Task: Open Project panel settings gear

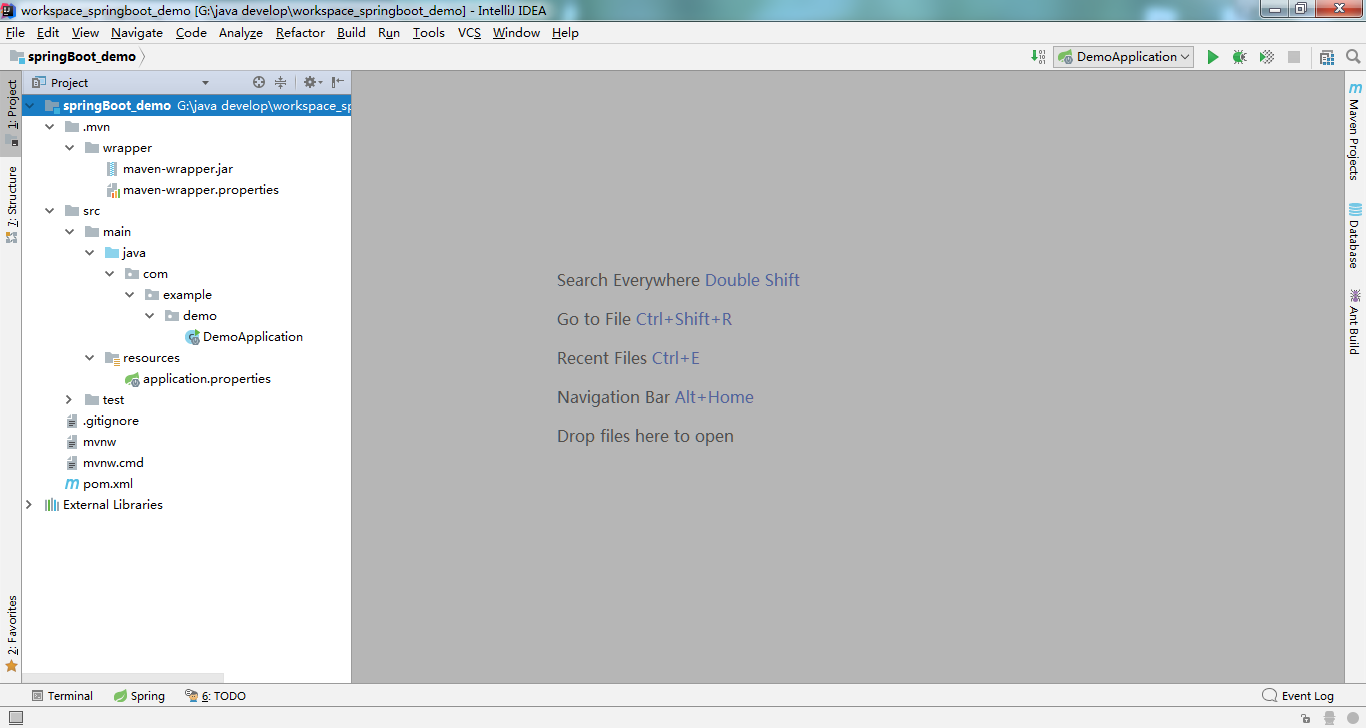Action: pyautogui.click(x=310, y=82)
